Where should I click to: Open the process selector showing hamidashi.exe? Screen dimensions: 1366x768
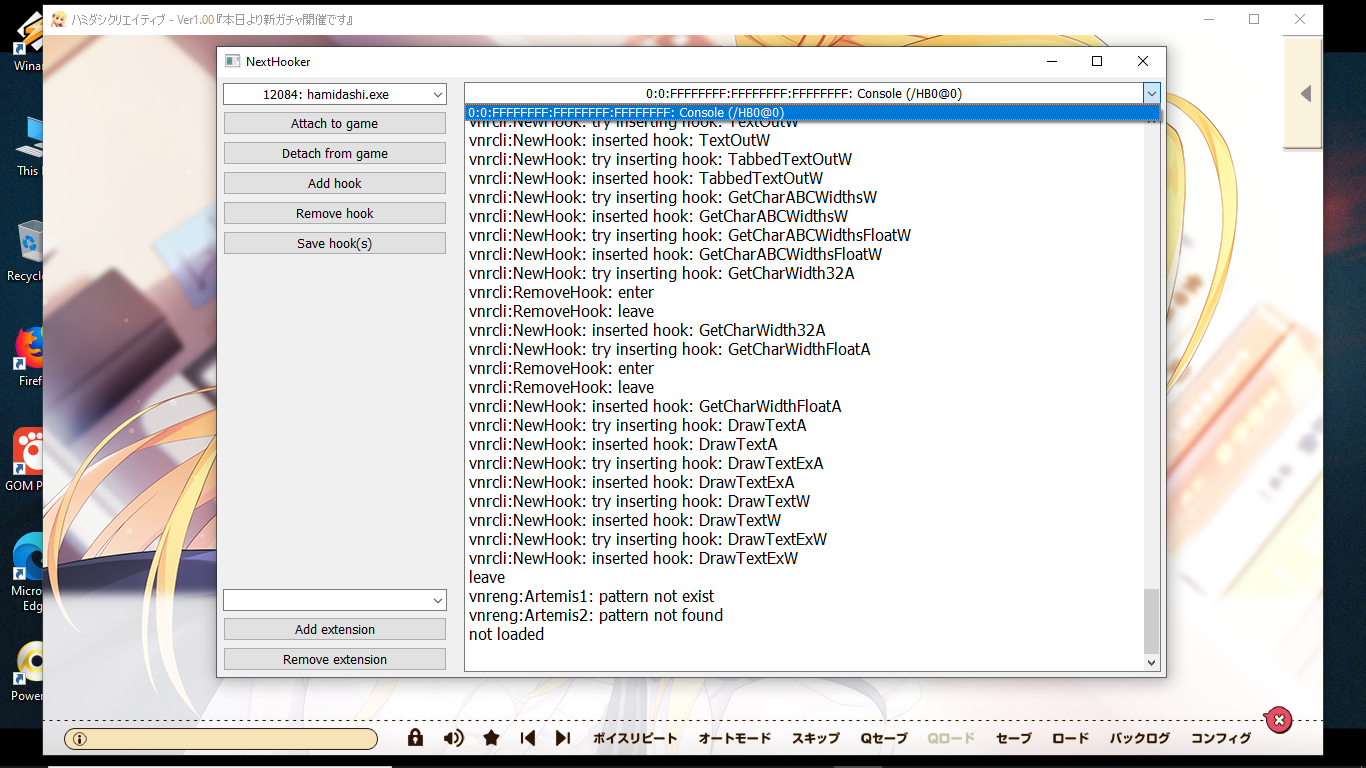[335, 94]
